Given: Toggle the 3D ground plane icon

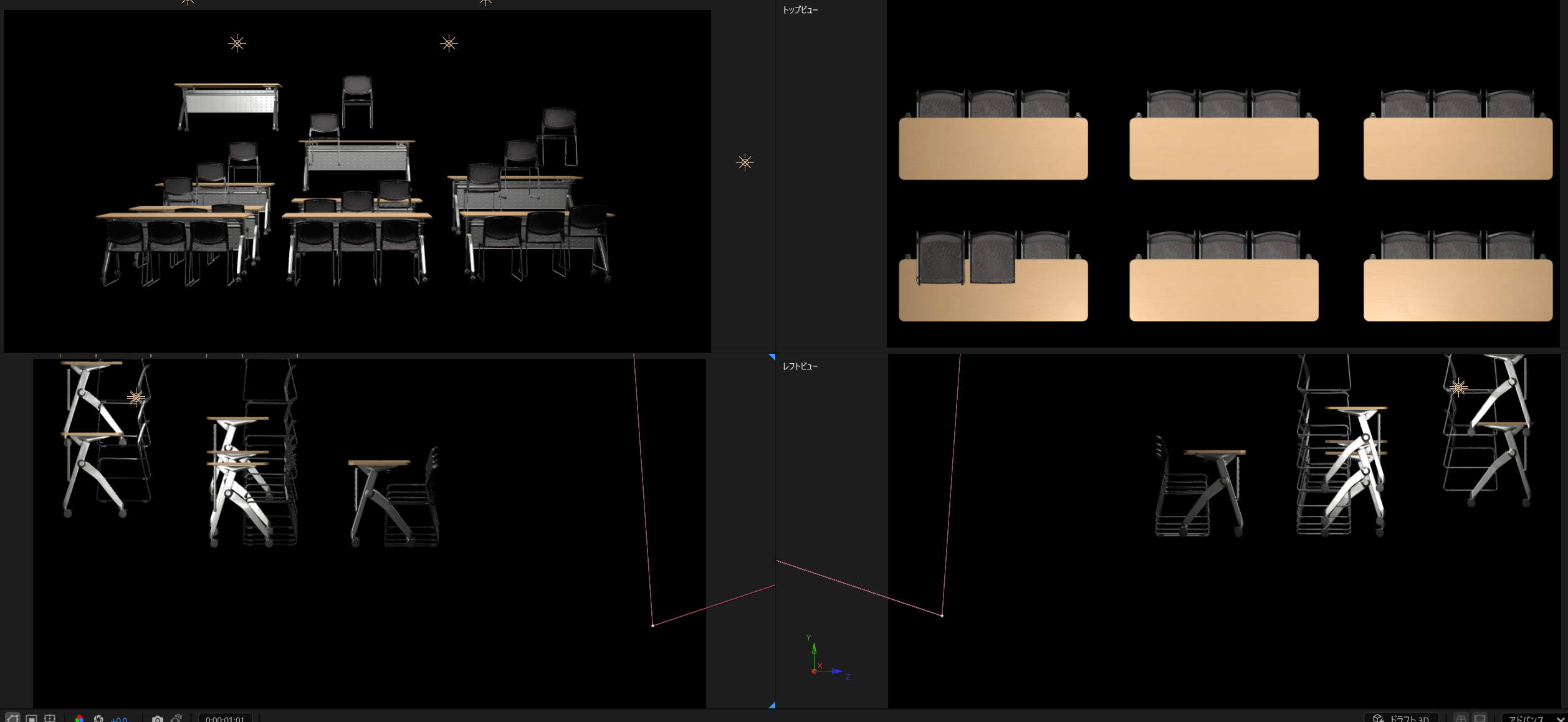Looking at the screenshot, I should click(1461, 718).
